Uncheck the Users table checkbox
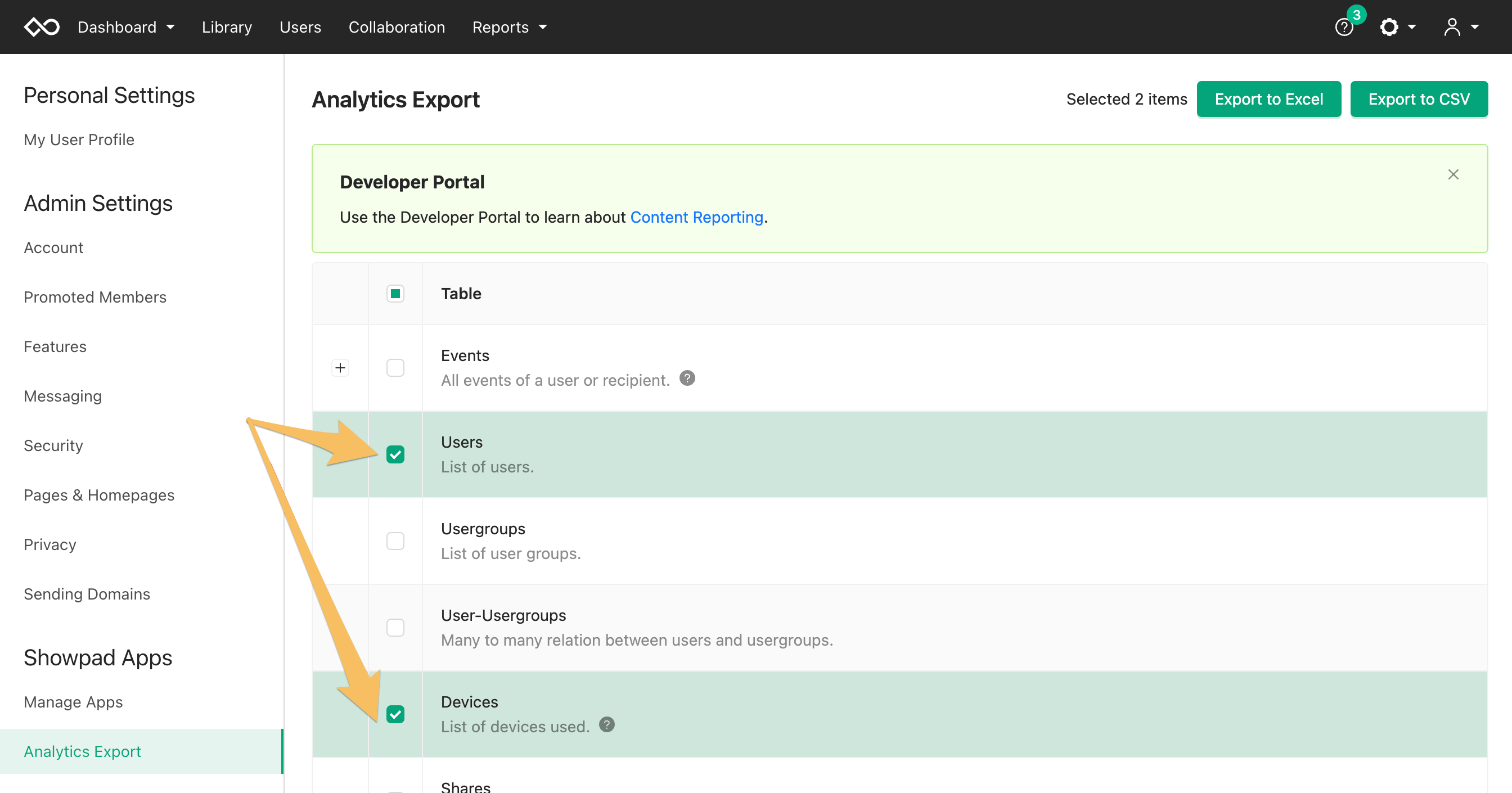Image resolution: width=1512 pixels, height=793 pixels. pos(395,454)
